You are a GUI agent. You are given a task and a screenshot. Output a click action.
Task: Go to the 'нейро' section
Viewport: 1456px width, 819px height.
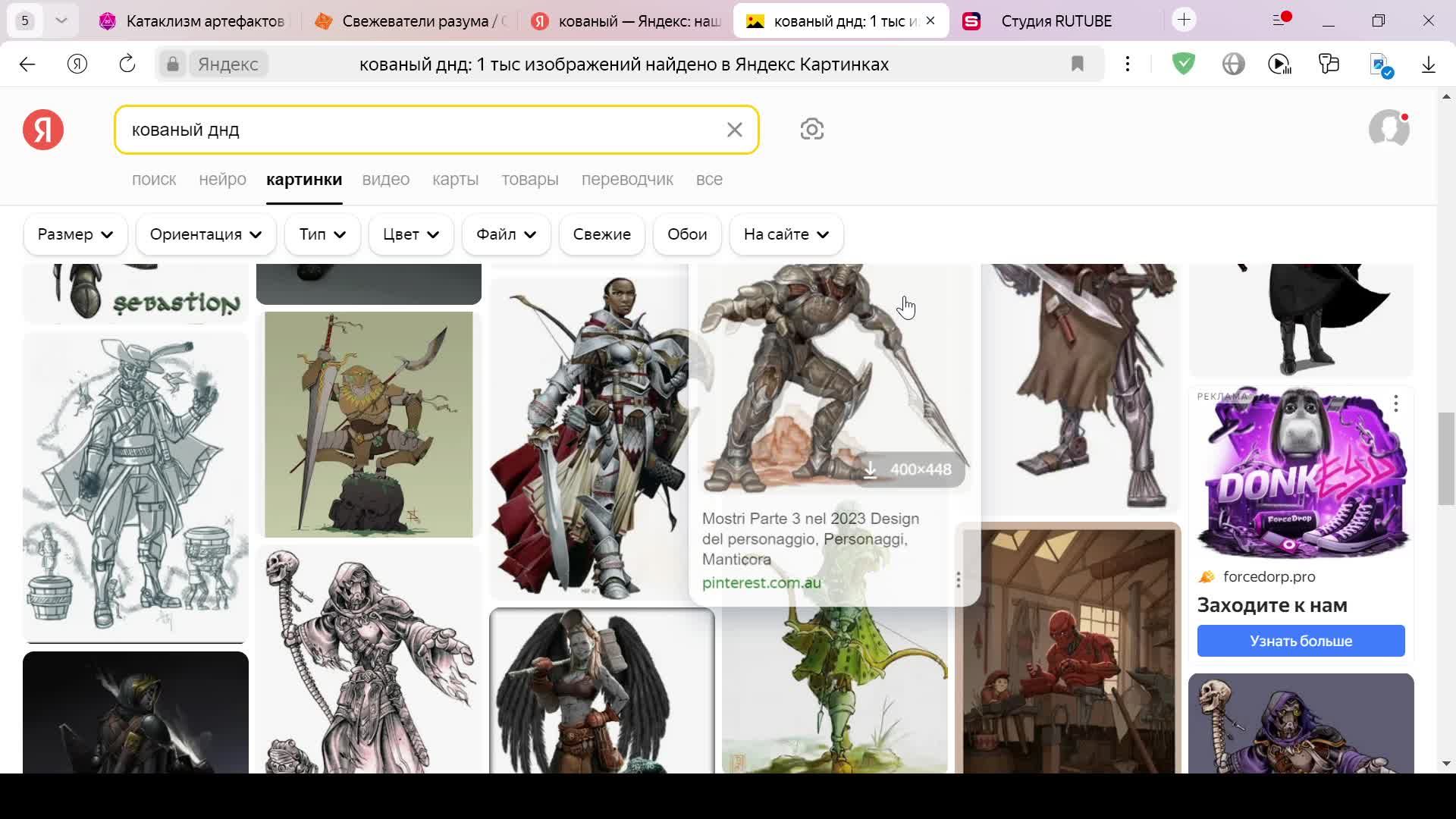point(222,180)
